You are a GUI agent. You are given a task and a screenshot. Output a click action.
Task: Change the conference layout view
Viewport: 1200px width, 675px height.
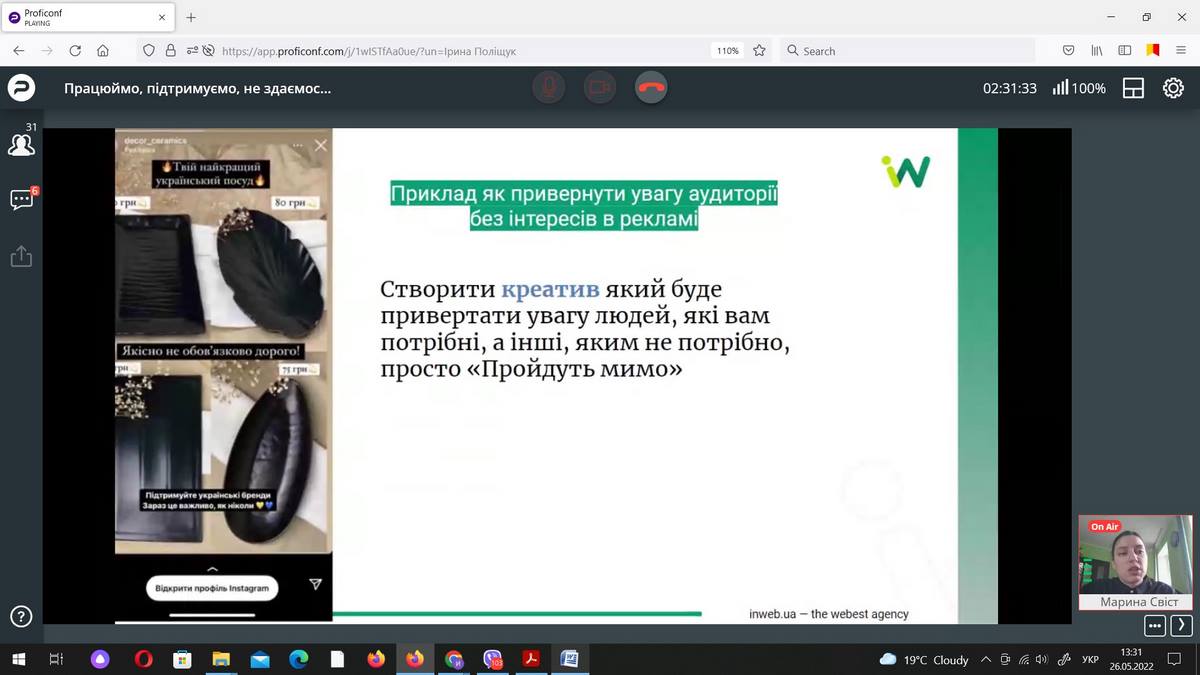(x=1133, y=88)
